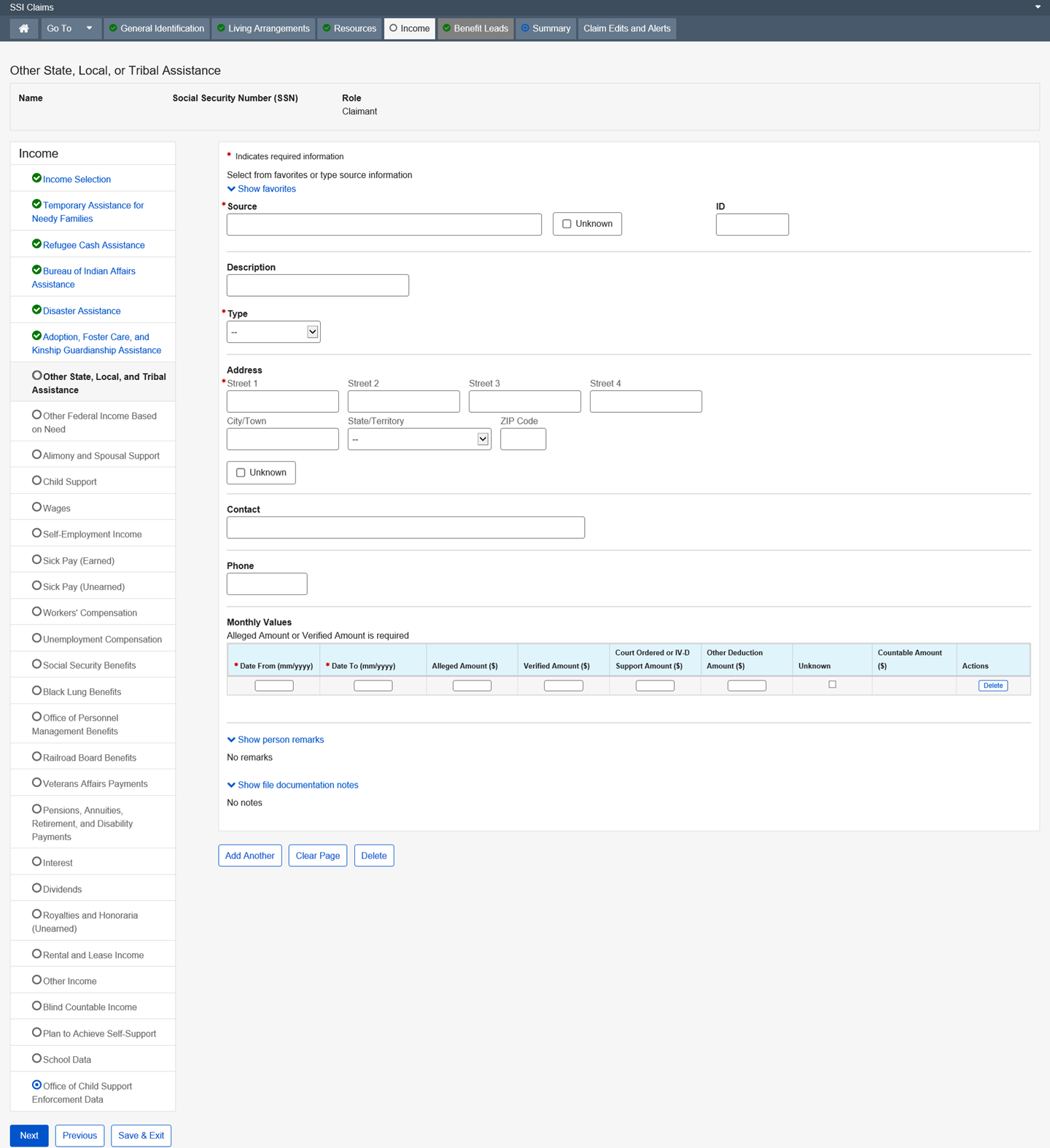The width and height of the screenshot is (1050, 1148).
Task: Tick the Unknown checkbox in Monthly Values row
Action: [x=832, y=685]
